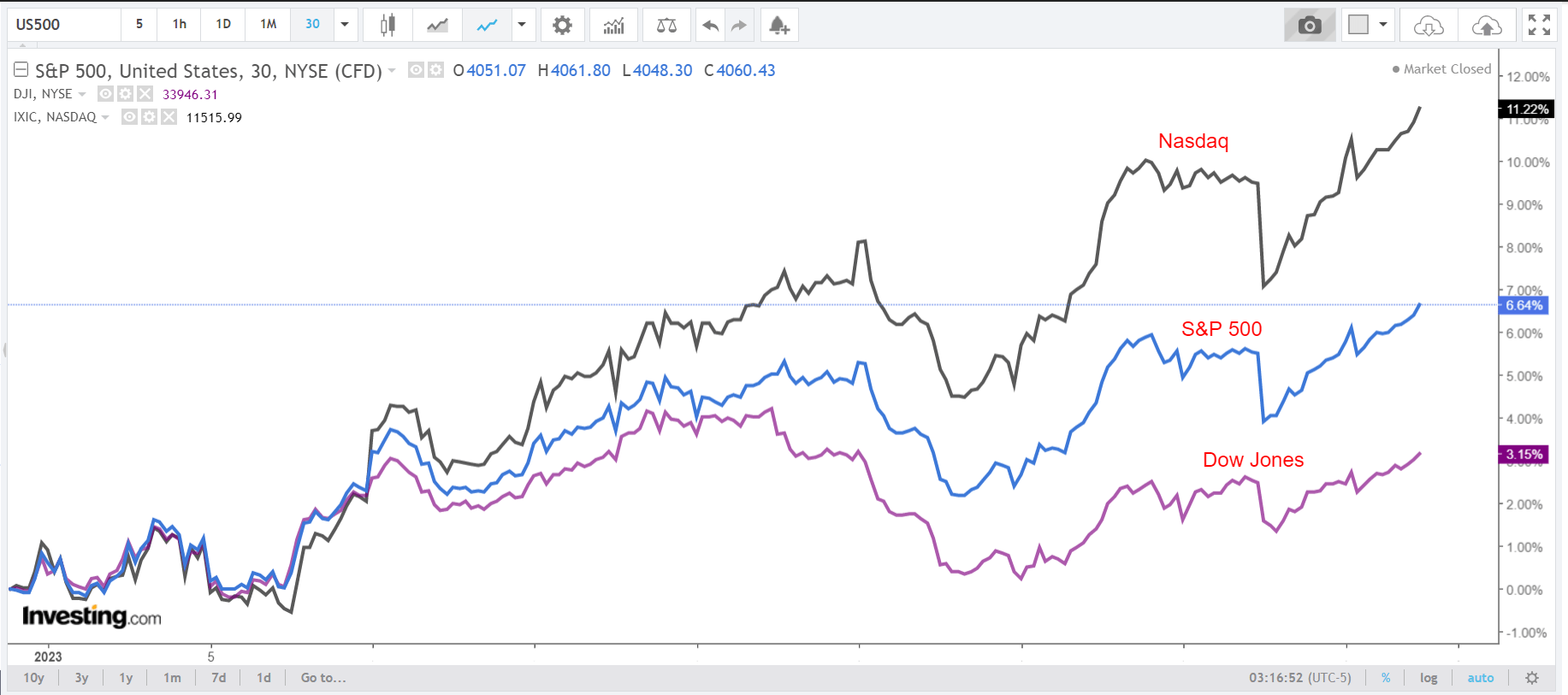Open IXIC, NASDAQ legend dropdown arrow
Screen dimensions: 1568x695
(105, 117)
